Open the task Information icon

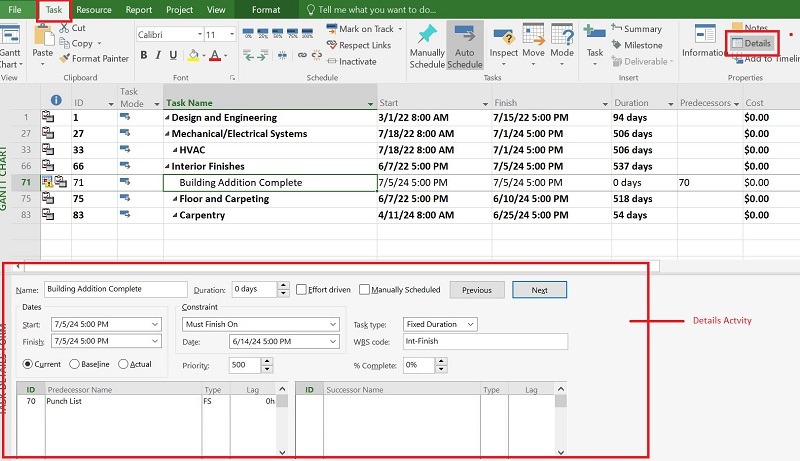(705, 35)
